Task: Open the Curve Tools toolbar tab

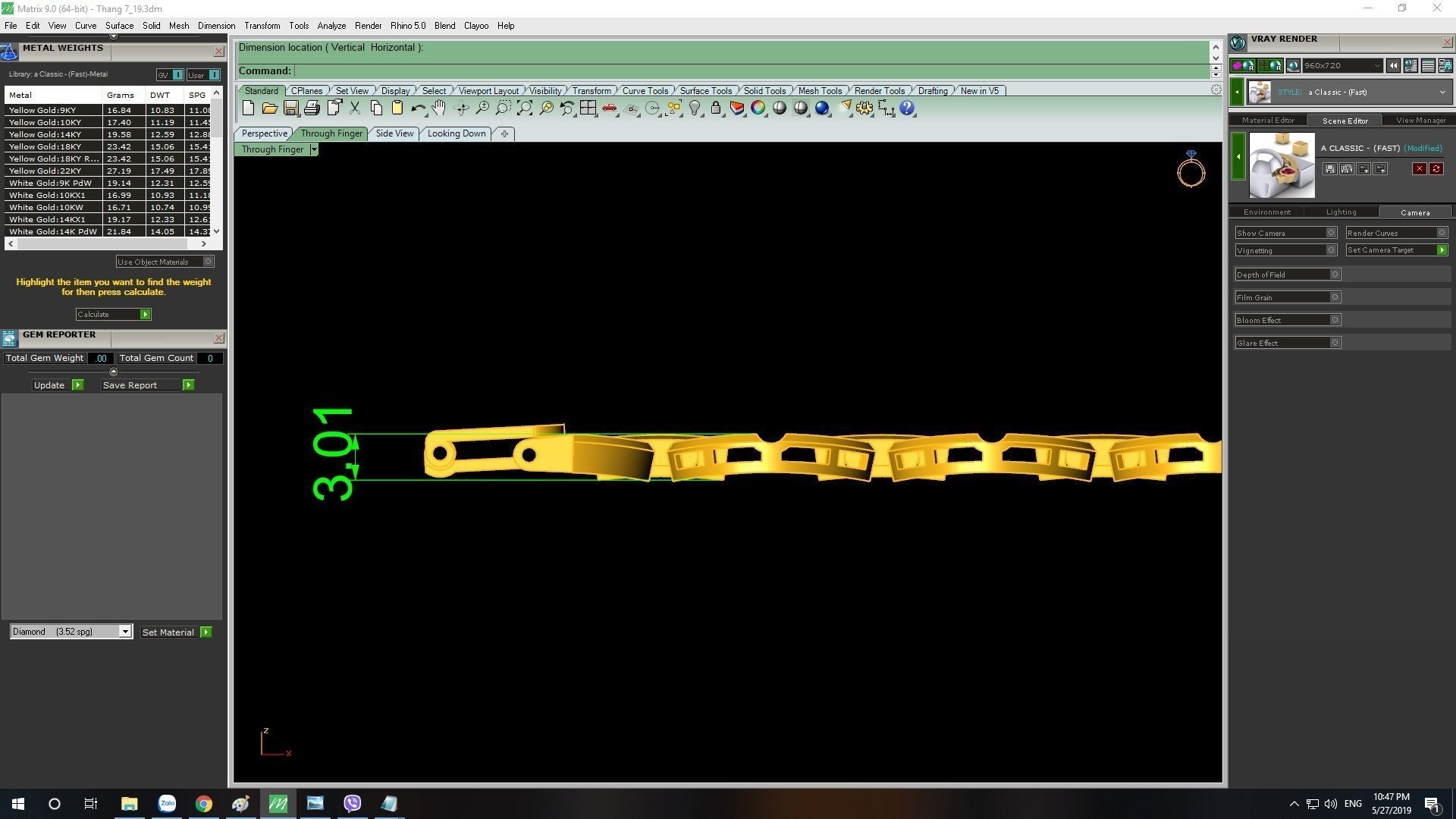Action: pos(645,91)
